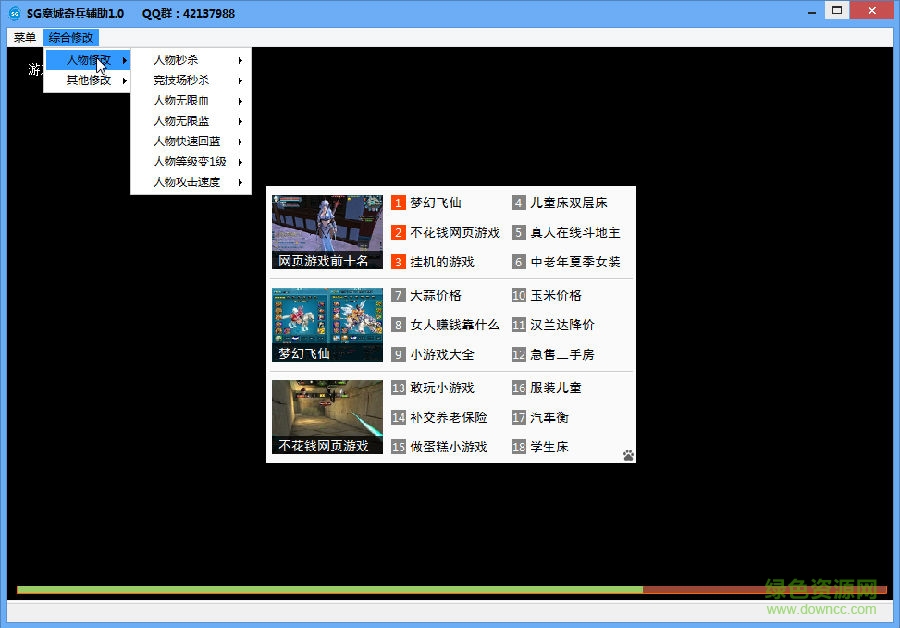Viewport: 900px width, 628px height.
Task: Open the 真人在线斗地主 link
Action: [575, 232]
